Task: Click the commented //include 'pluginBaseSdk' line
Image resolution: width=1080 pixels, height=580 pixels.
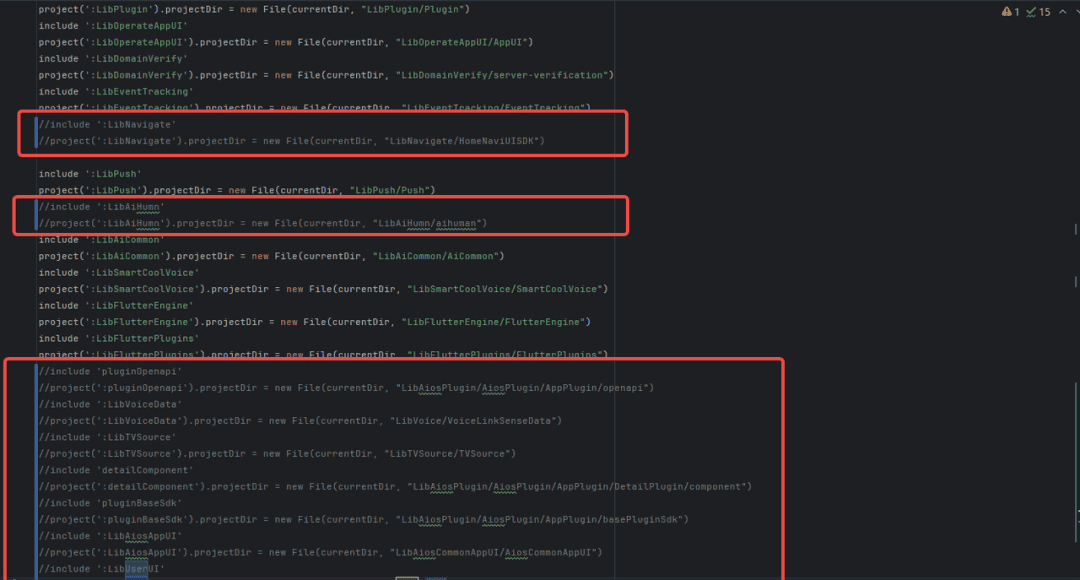Action: [110, 504]
